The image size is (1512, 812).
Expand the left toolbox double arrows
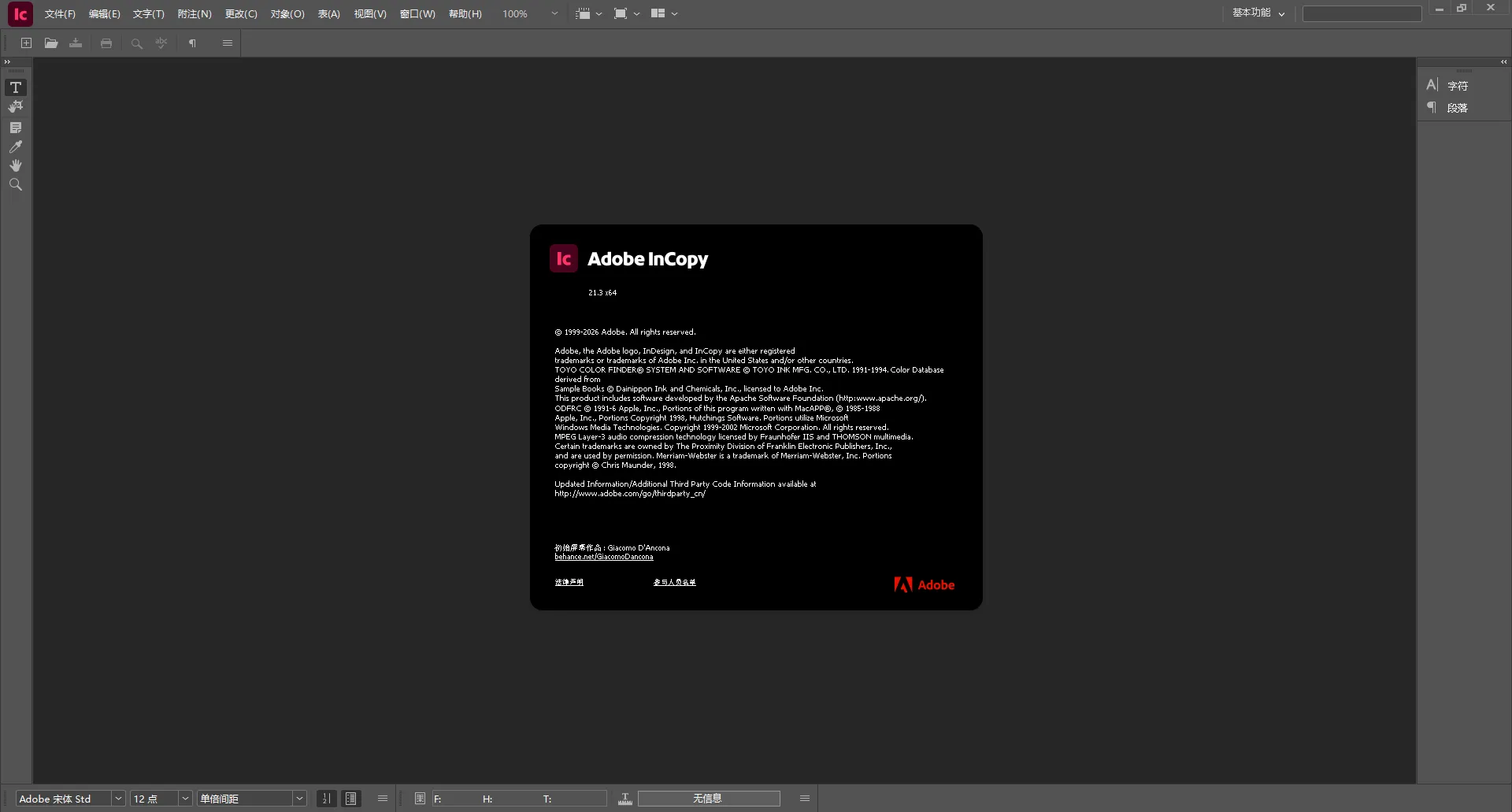pyautogui.click(x=7, y=62)
